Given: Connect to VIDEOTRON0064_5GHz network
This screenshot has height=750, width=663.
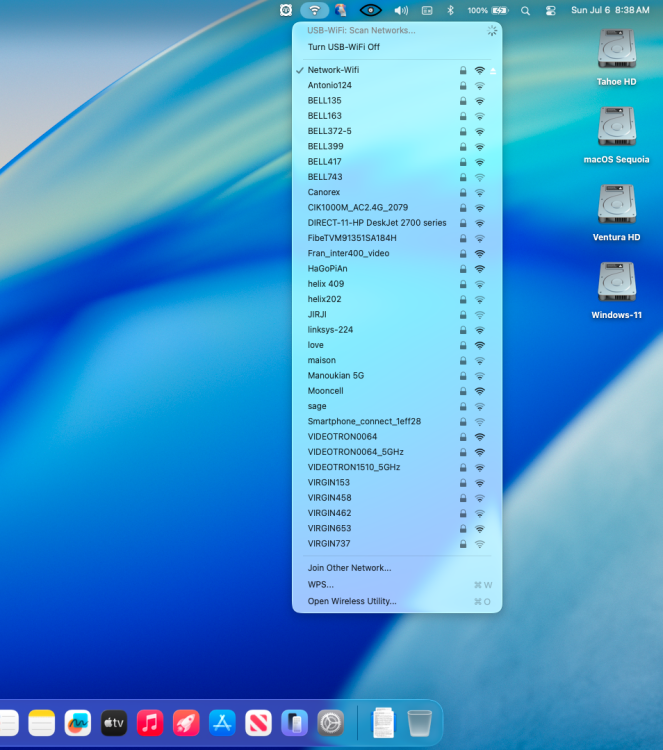Looking at the screenshot, I should pos(397,452).
